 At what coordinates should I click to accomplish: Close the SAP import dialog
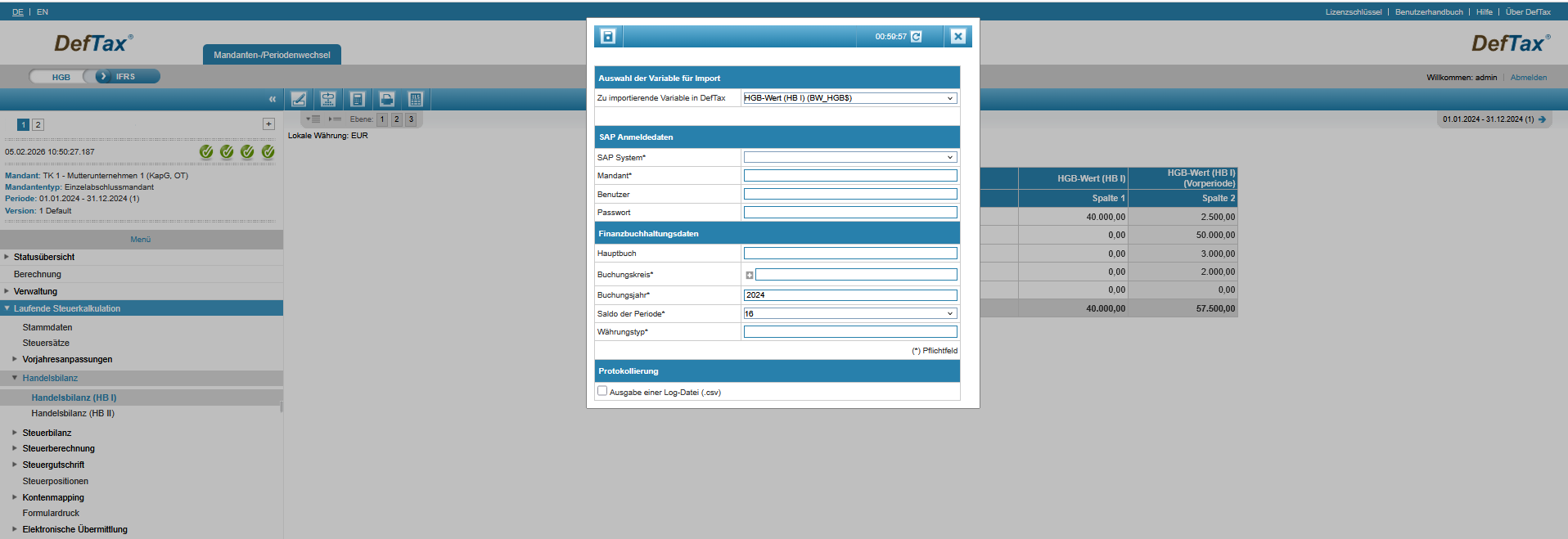(957, 36)
